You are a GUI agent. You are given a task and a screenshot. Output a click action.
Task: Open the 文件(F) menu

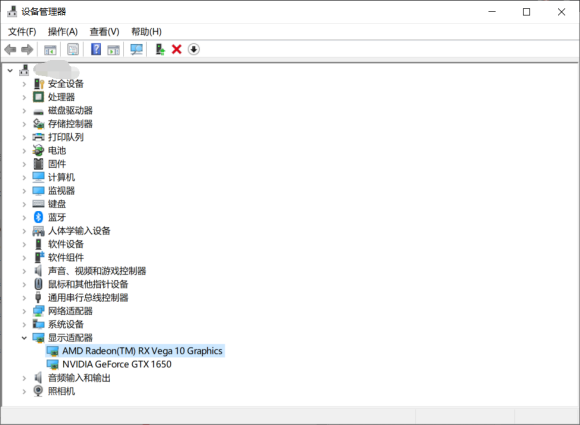(22, 32)
